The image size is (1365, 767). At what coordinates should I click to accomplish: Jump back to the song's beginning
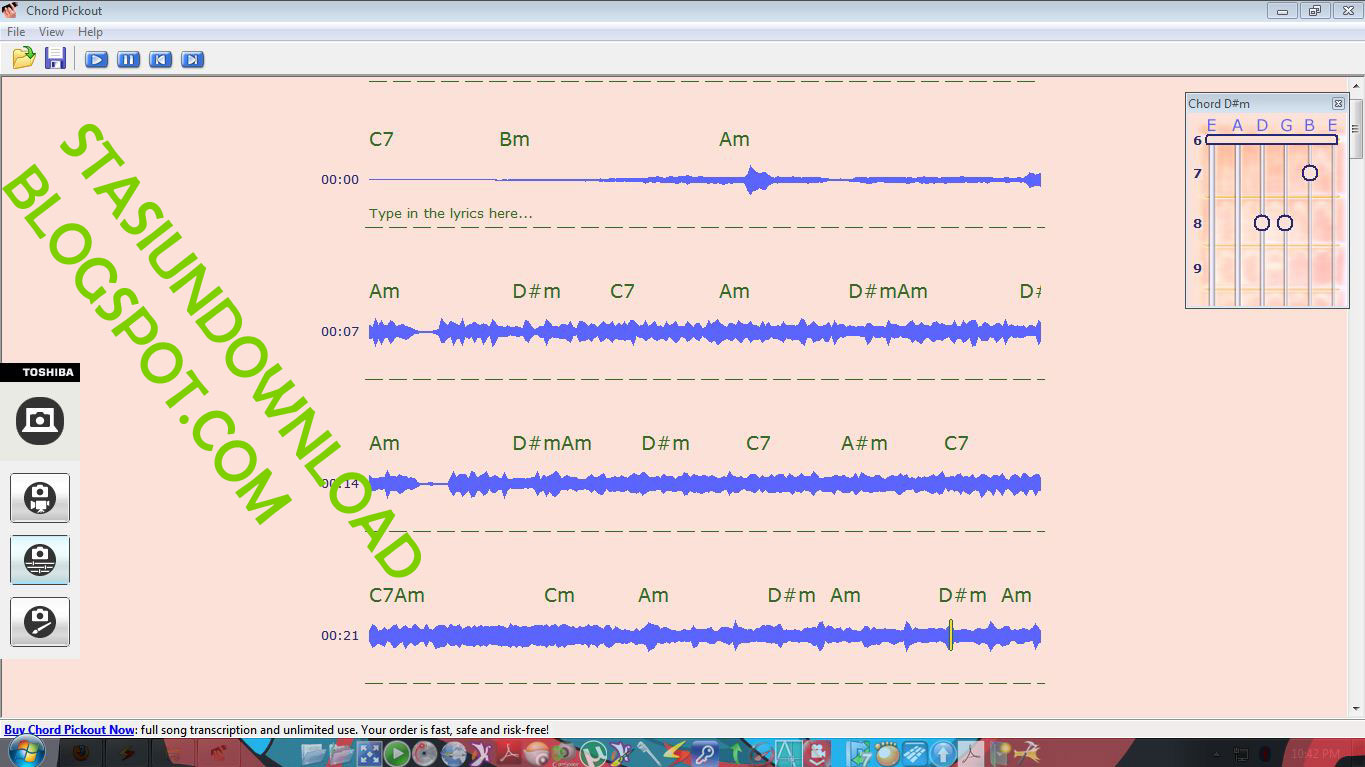160,59
